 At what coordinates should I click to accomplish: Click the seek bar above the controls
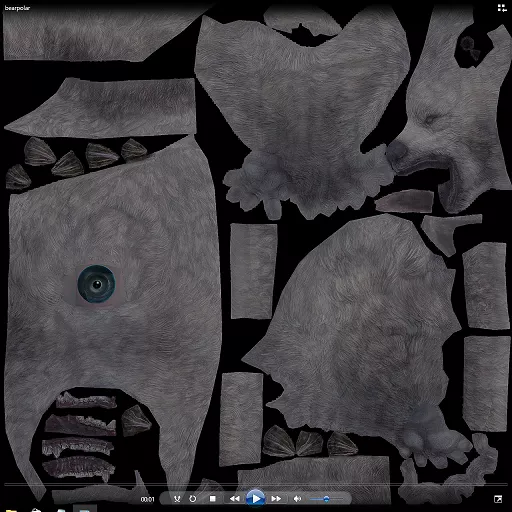pos(256,483)
